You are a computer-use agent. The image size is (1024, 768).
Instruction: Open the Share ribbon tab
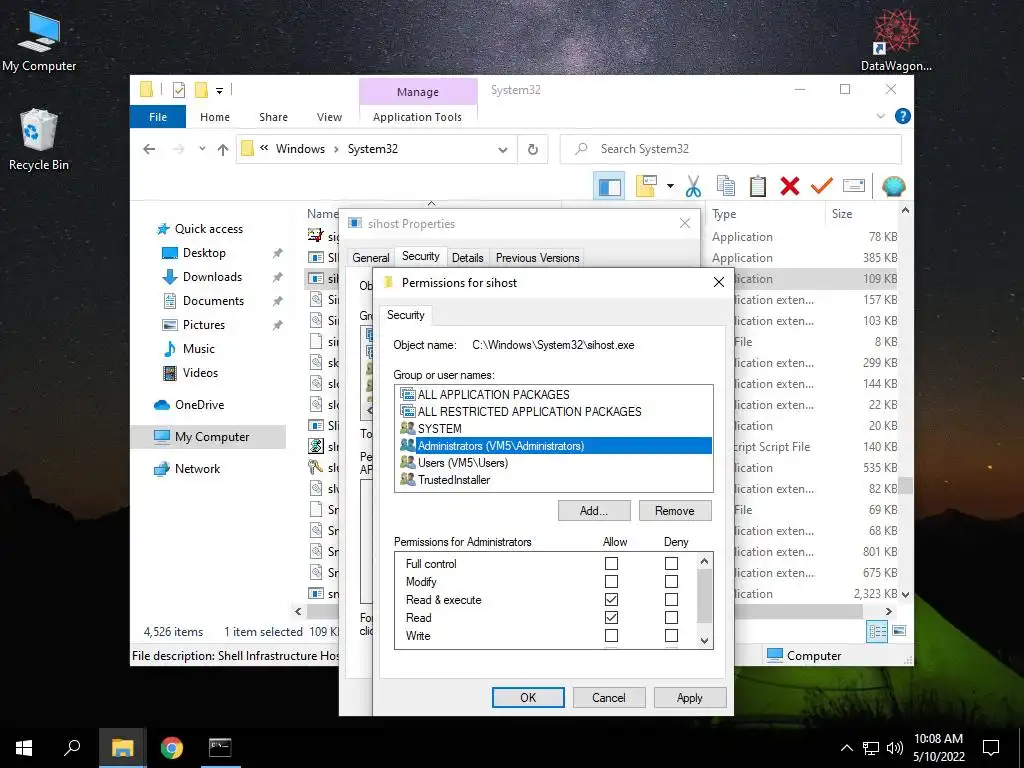[x=273, y=117]
